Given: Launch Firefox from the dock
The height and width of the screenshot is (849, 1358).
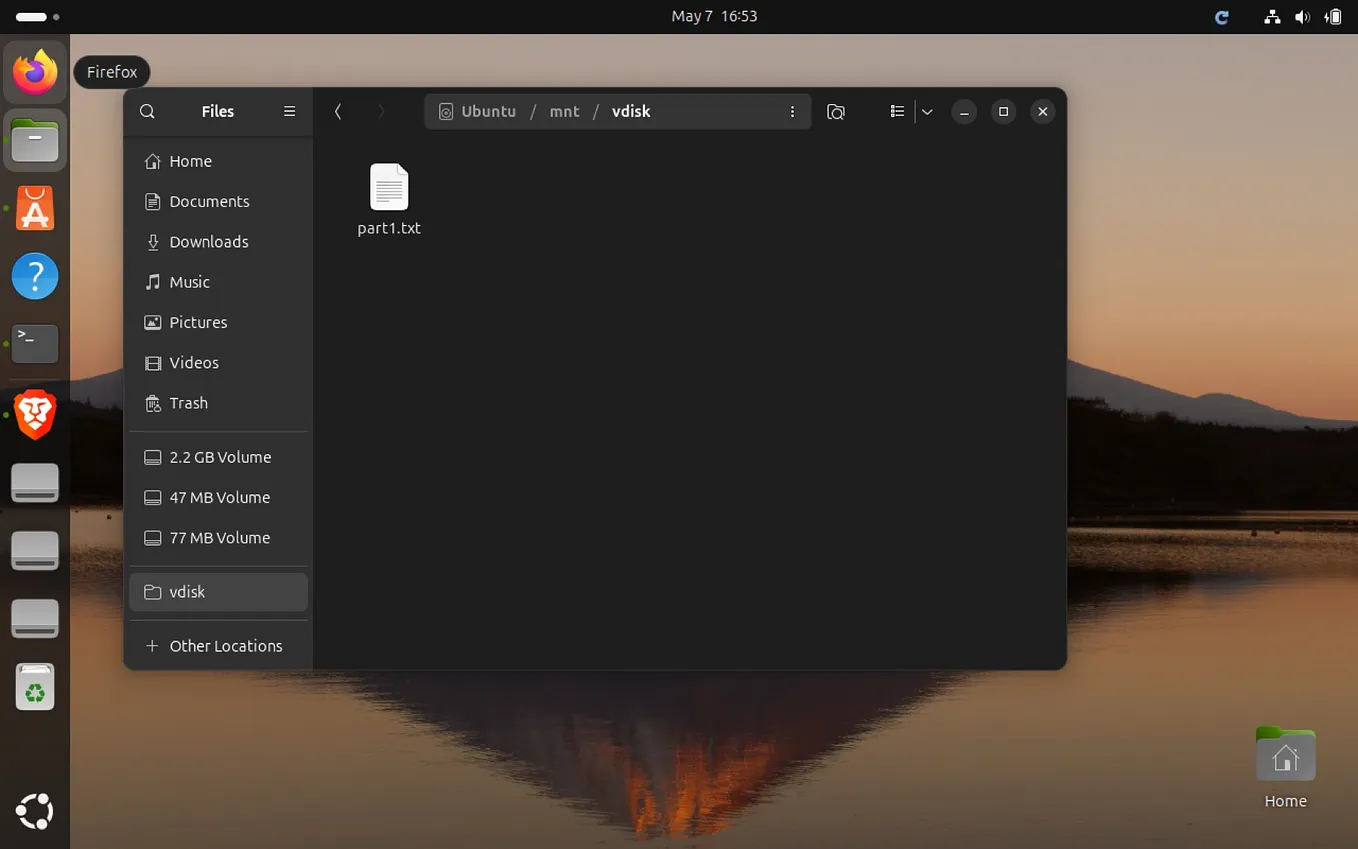Looking at the screenshot, I should coord(35,71).
